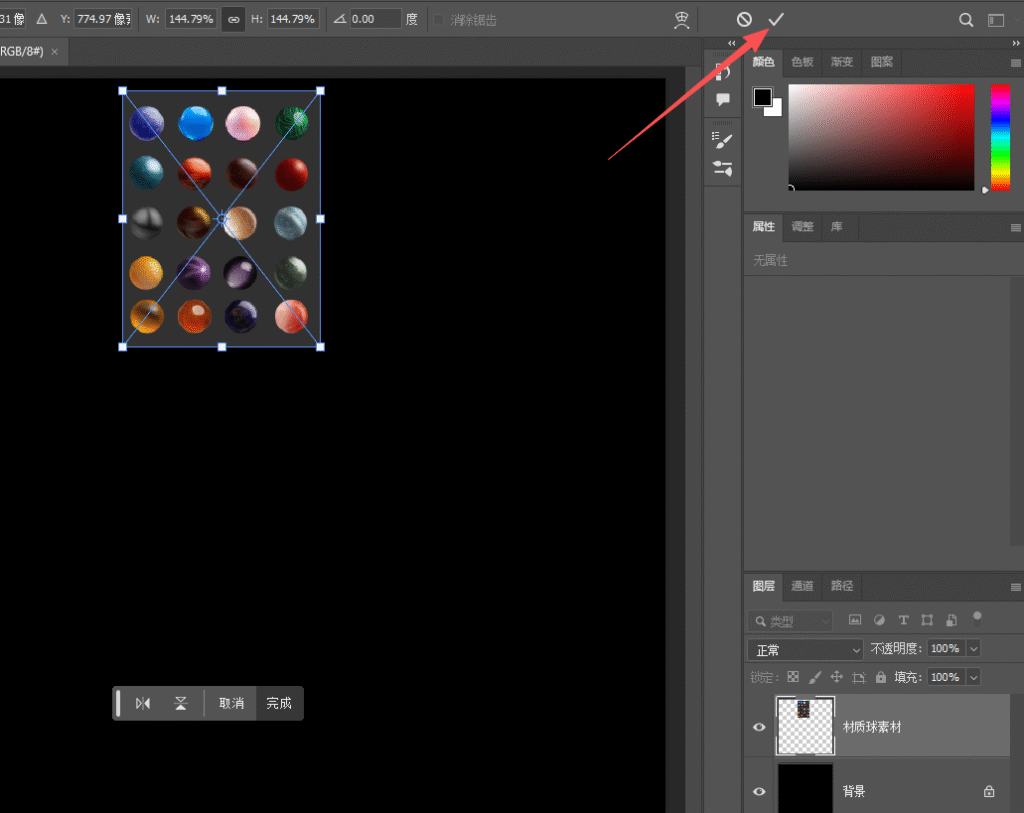The width and height of the screenshot is (1024, 813).
Task: Toggle lock position in Layers panel
Action: [837, 677]
